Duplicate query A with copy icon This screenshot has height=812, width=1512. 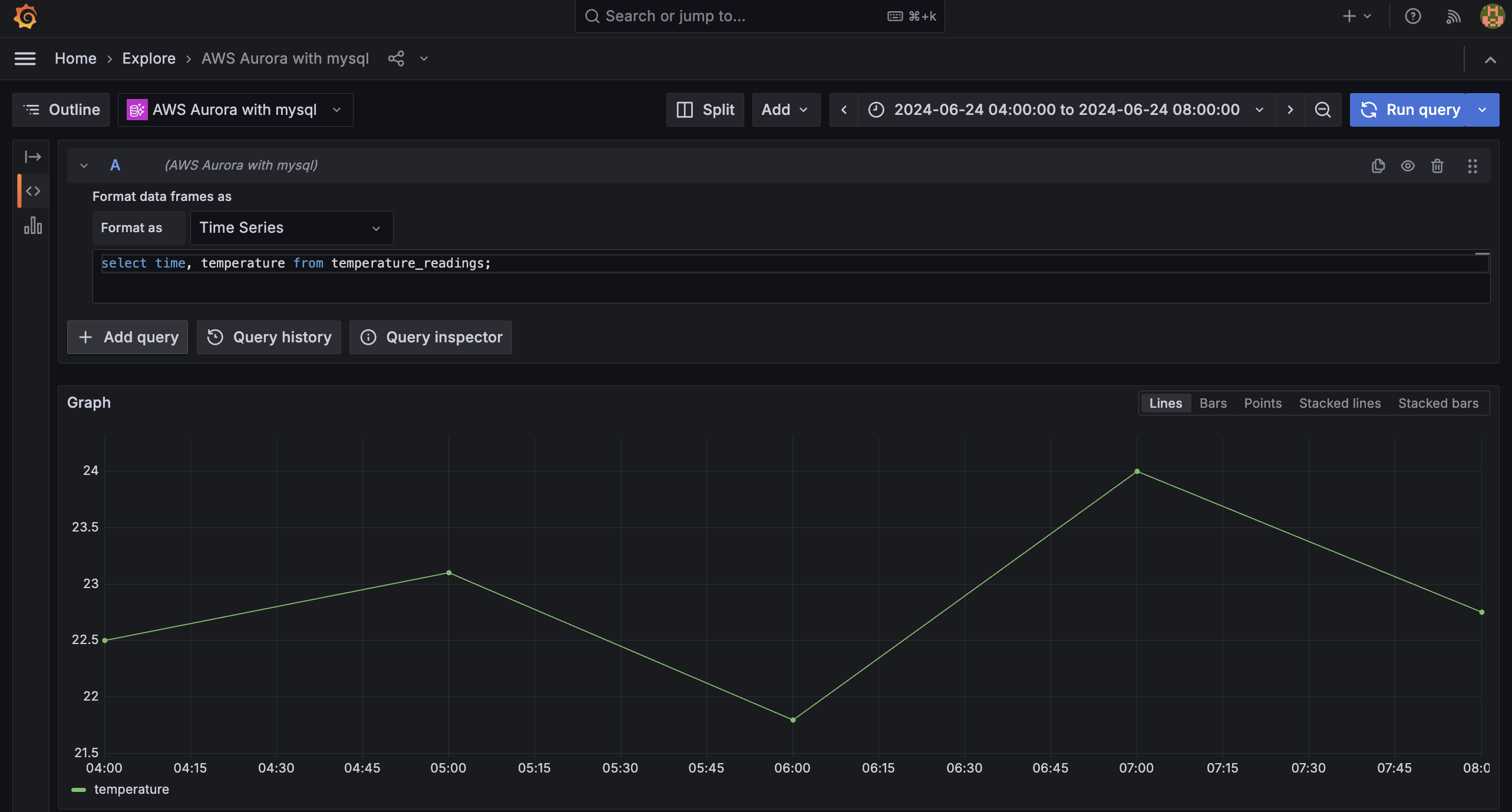tap(1378, 166)
